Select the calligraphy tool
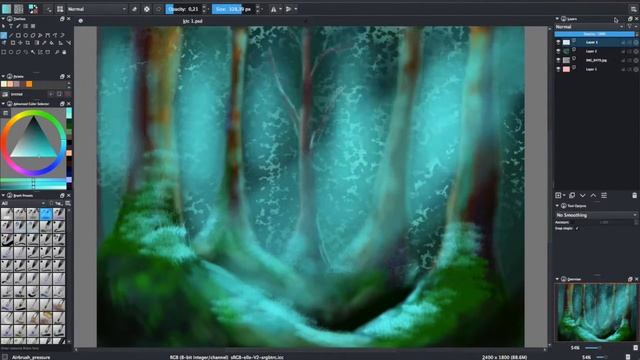 click(x=18, y=26)
